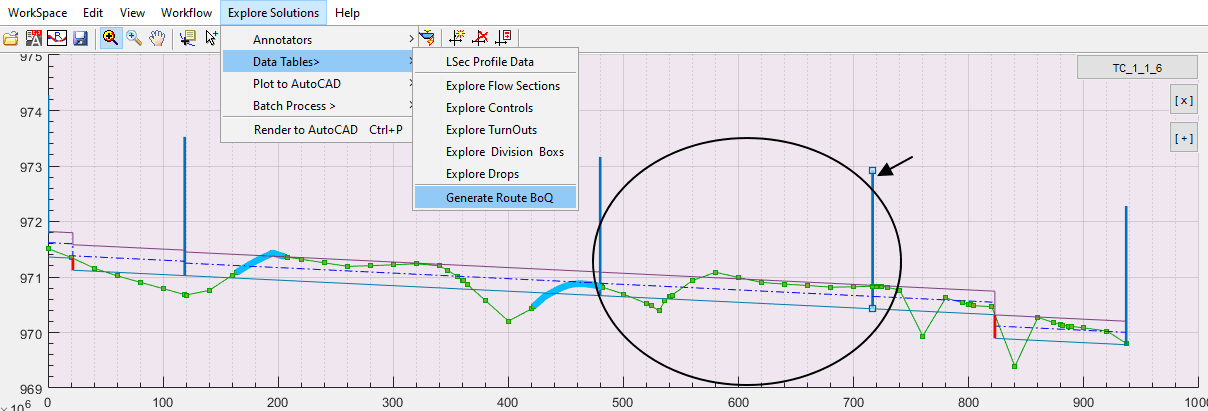Screen dimensions: 1208x411
Task: Open the Workflow menu
Action: pyautogui.click(x=186, y=13)
